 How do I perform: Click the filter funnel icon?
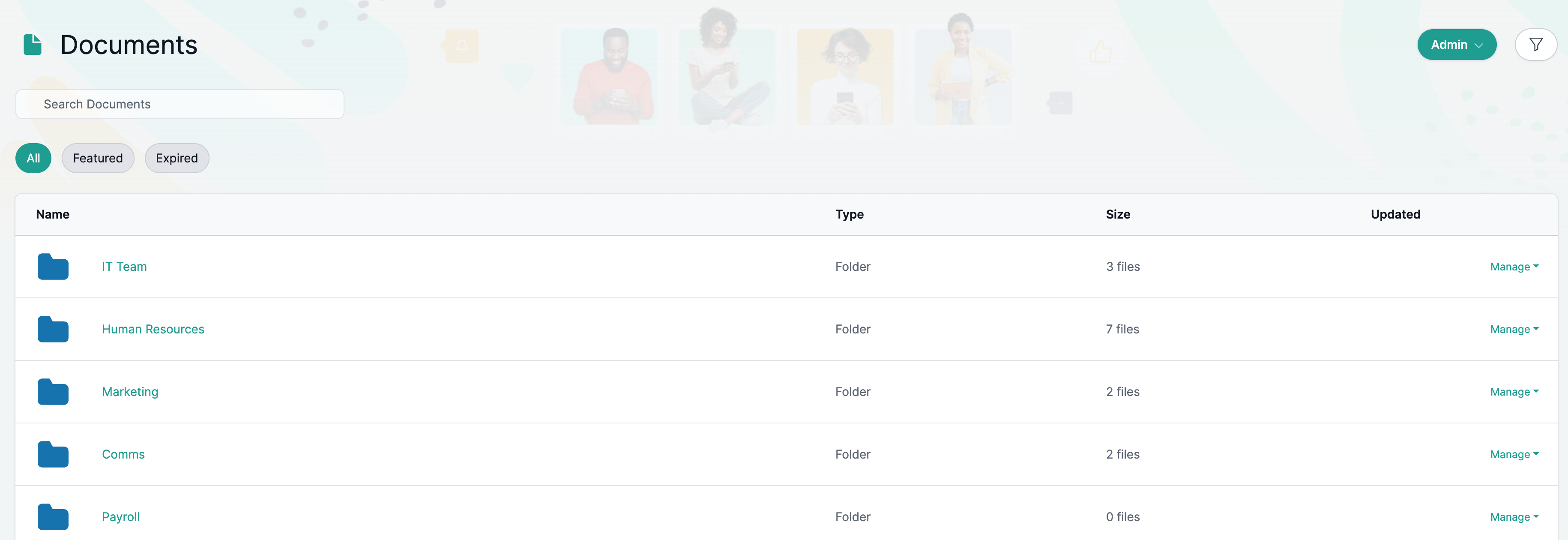click(x=1535, y=45)
